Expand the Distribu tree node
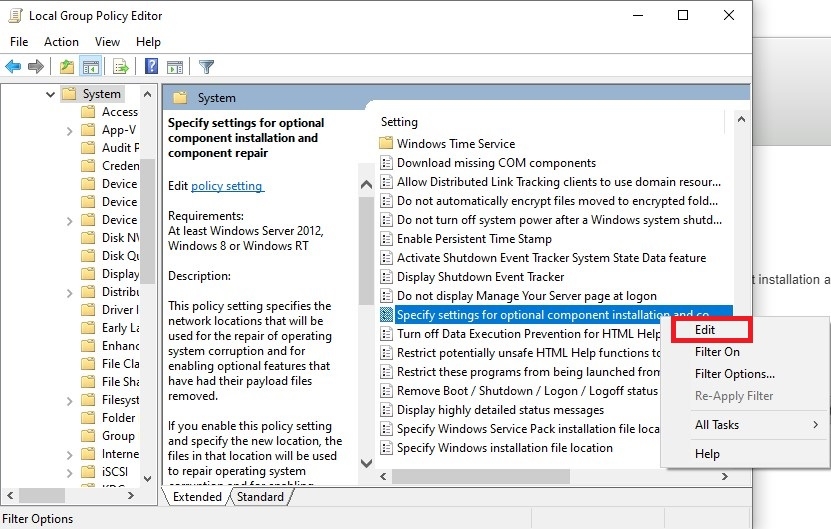The image size is (831, 529). click(x=69, y=293)
